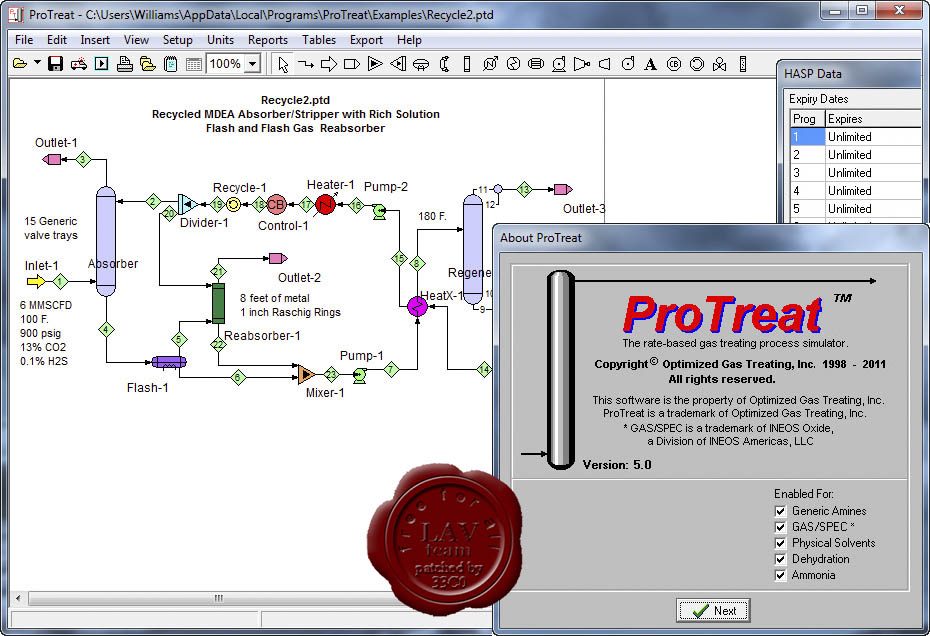Pick the dotted packed column tool

coord(743,63)
